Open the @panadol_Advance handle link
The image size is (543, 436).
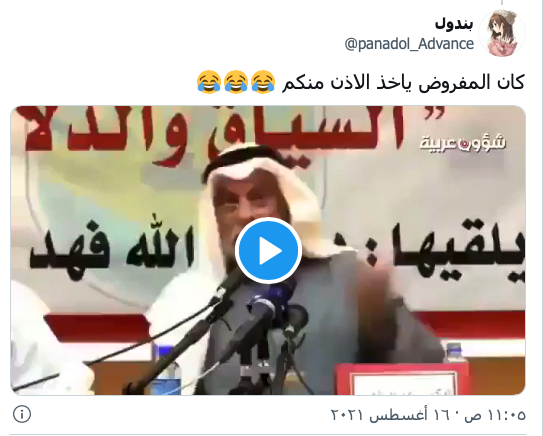409,44
